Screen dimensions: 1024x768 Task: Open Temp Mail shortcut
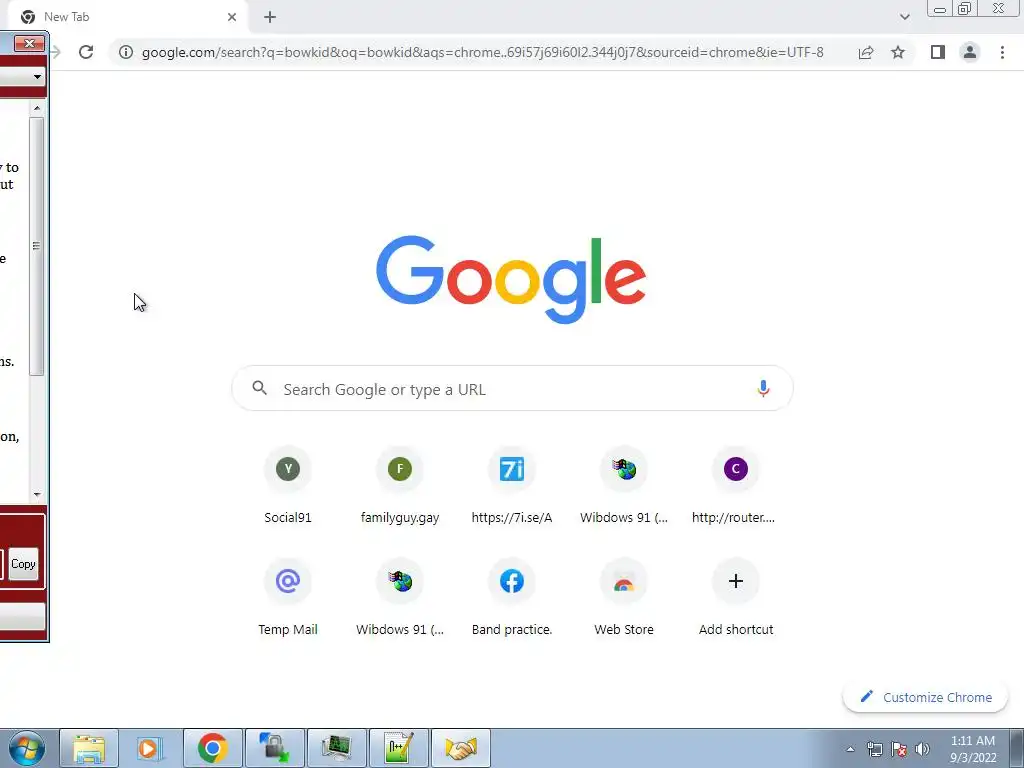click(x=287, y=599)
